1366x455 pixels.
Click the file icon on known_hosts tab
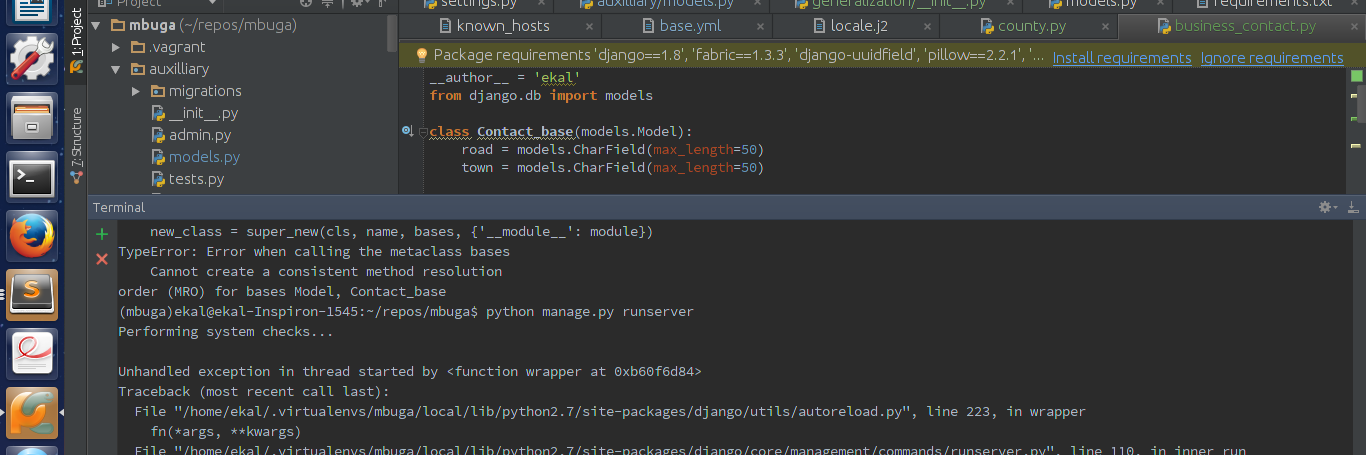tap(444, 26)
